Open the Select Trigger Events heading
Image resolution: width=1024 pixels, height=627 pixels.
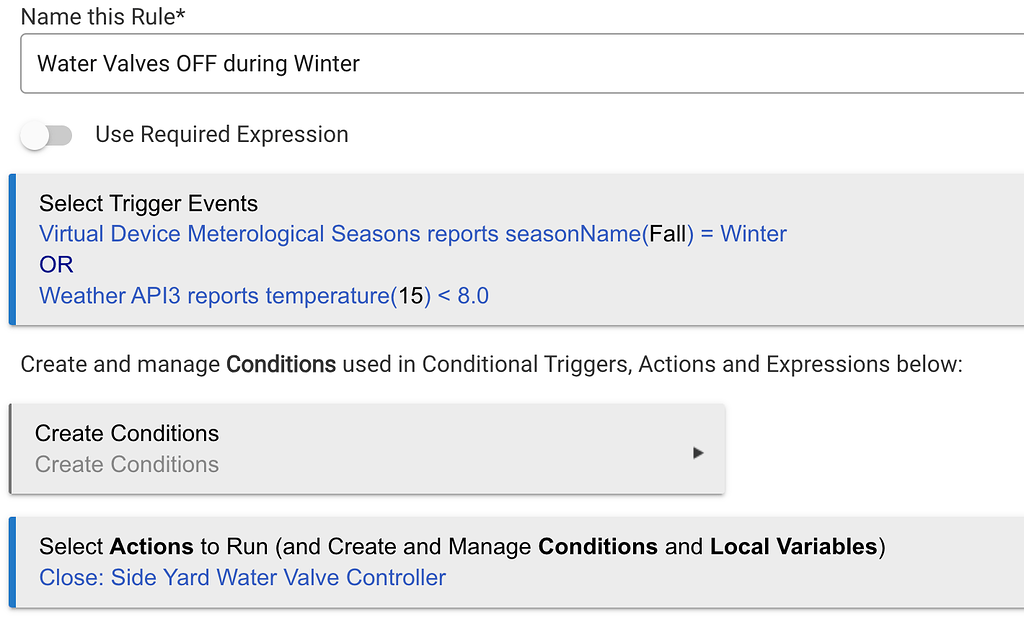click(x=148, y=204)
